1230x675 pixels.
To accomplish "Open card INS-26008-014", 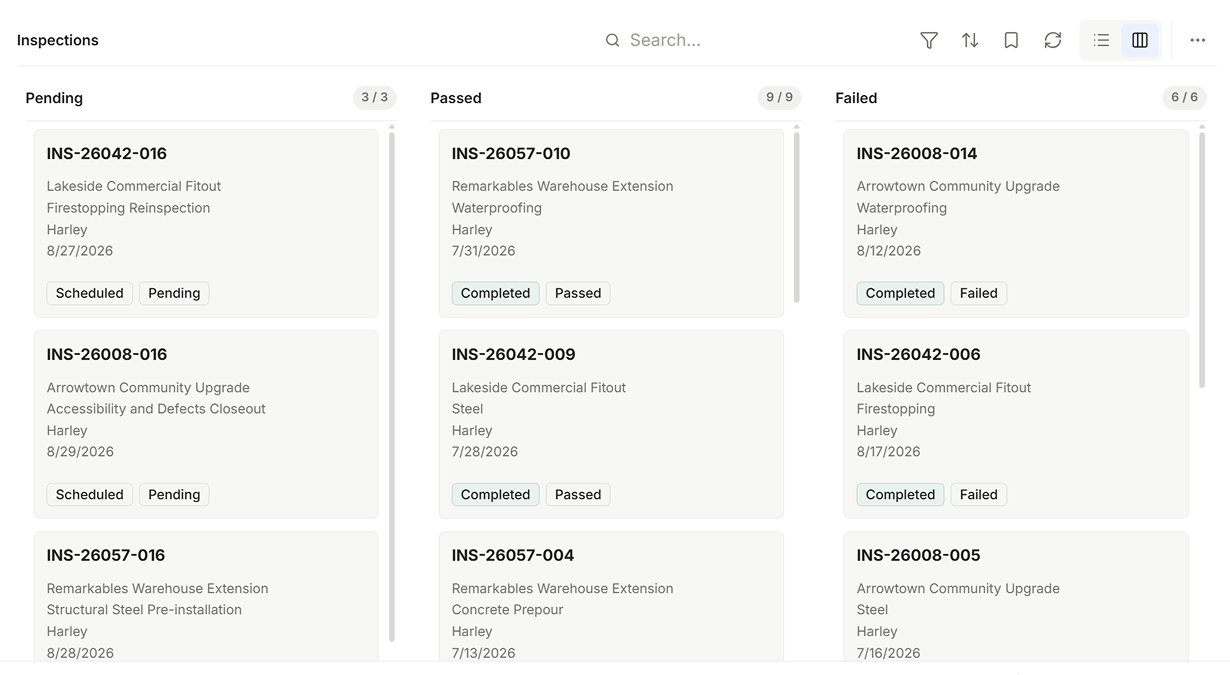I will coord(1016,223).
